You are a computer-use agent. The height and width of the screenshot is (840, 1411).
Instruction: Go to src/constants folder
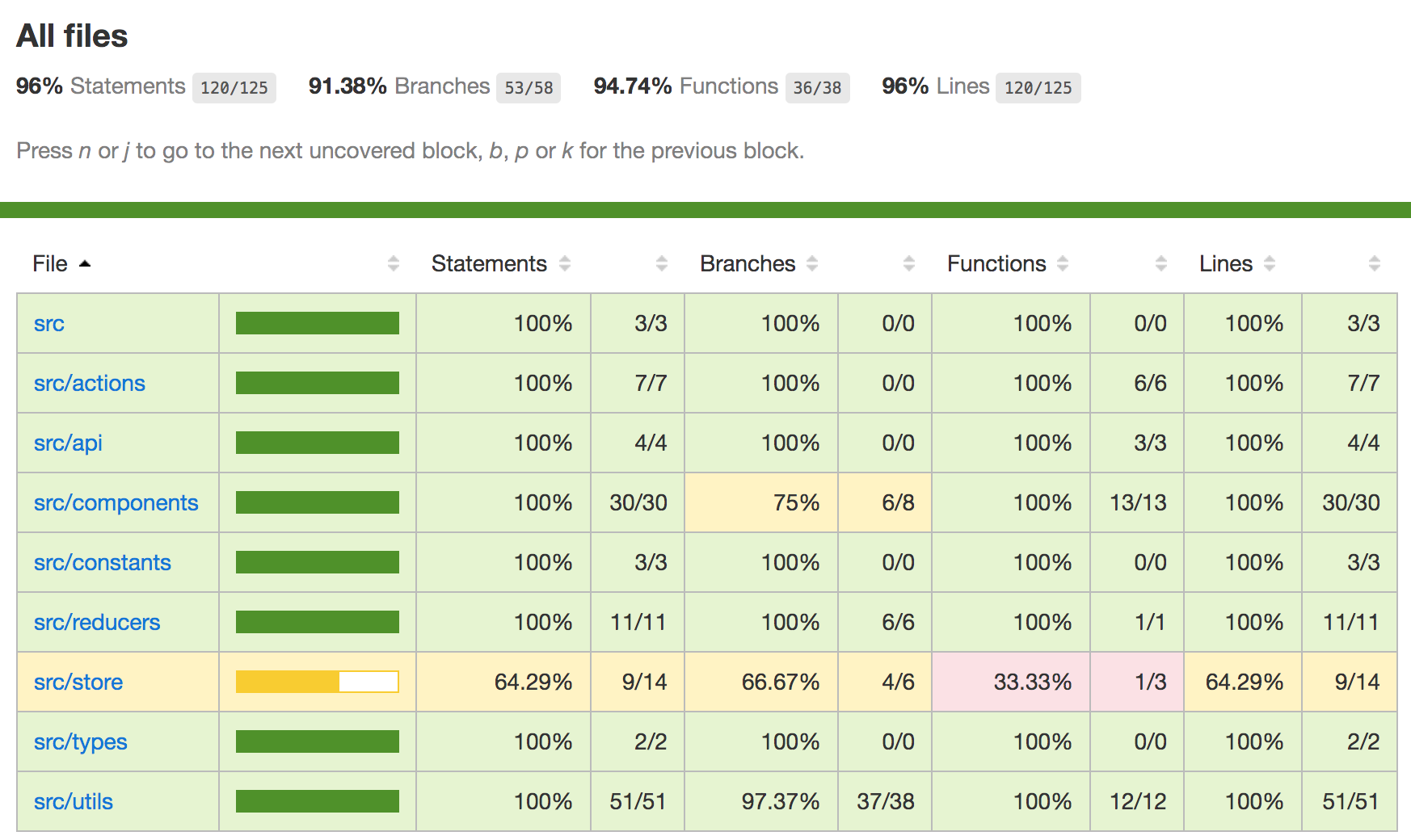pyautogui.click(x=103, y=563)
